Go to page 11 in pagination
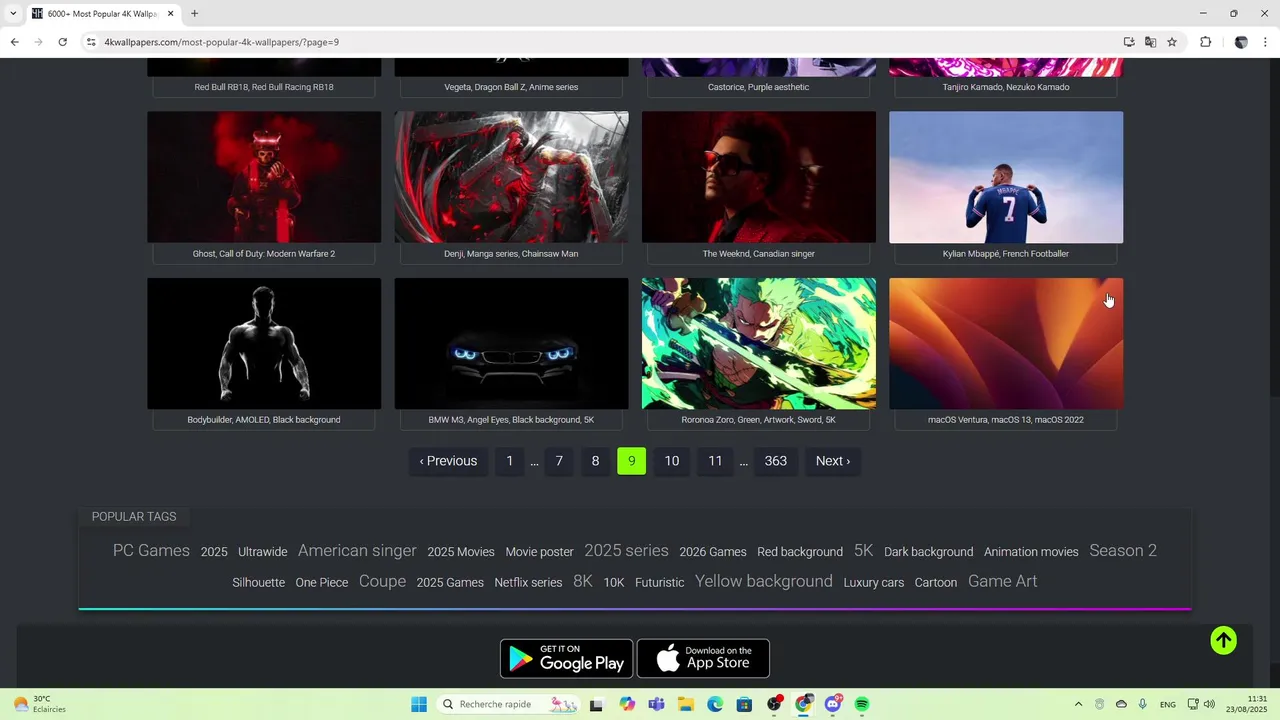The width and height of the screenshot is (1280, 720). pos(715,461)
